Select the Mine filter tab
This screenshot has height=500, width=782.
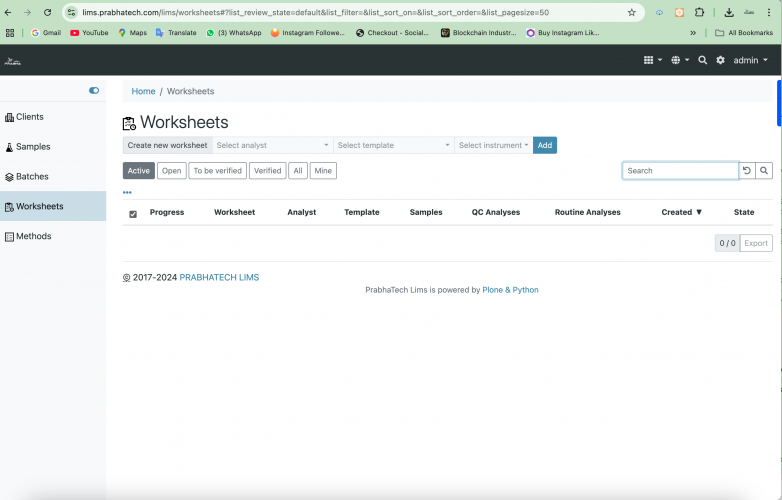[x=323, y=170]
